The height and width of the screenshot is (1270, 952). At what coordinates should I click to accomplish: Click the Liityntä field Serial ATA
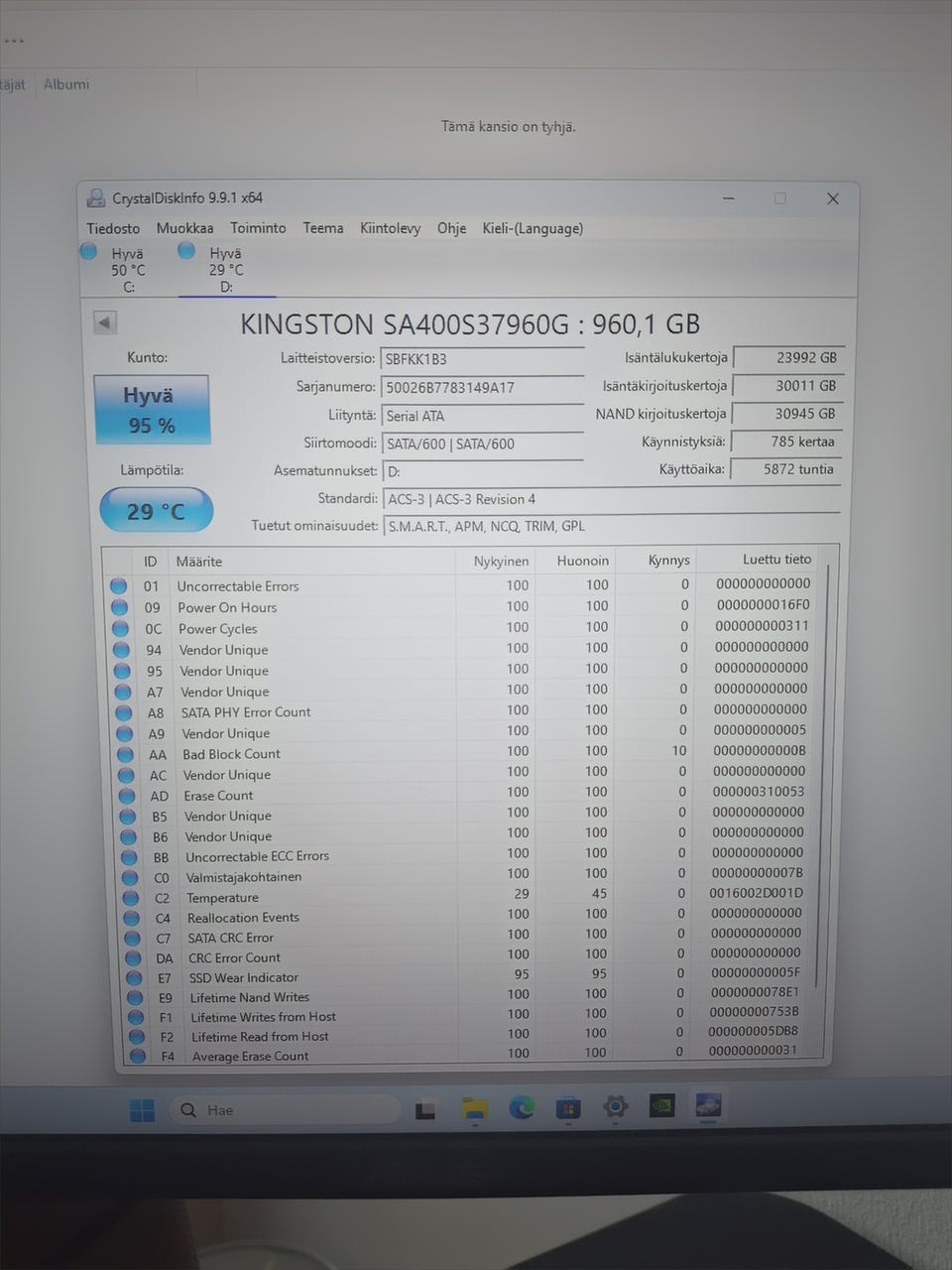pyautogui.click(x=482, y=416)
